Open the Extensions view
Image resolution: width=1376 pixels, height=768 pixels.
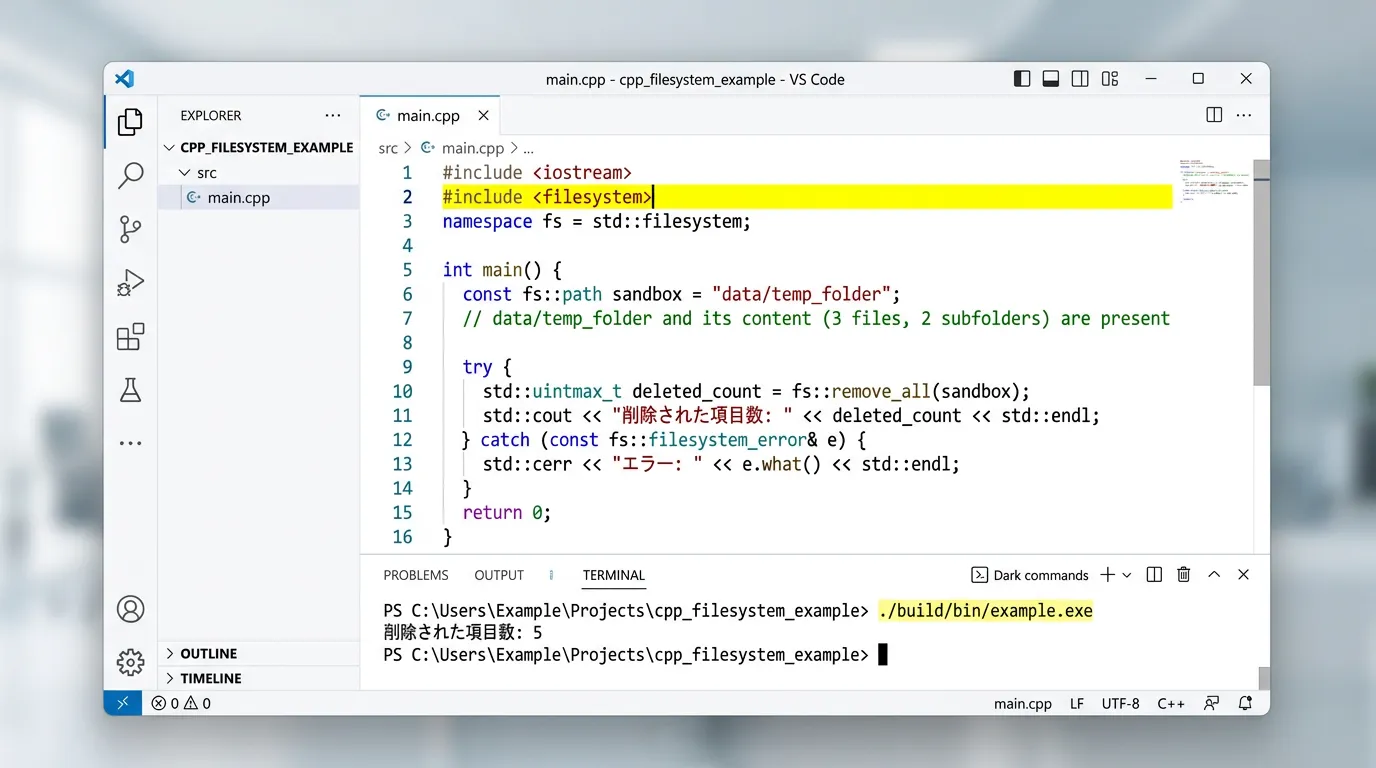130,337
